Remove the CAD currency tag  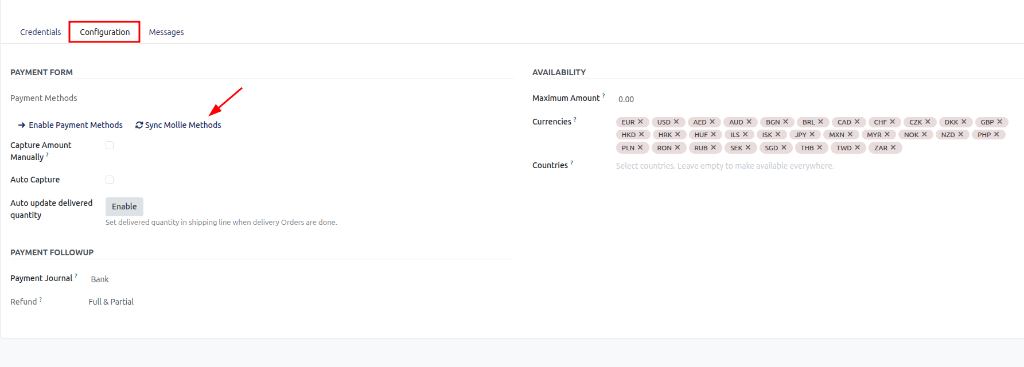pos(857,121)
